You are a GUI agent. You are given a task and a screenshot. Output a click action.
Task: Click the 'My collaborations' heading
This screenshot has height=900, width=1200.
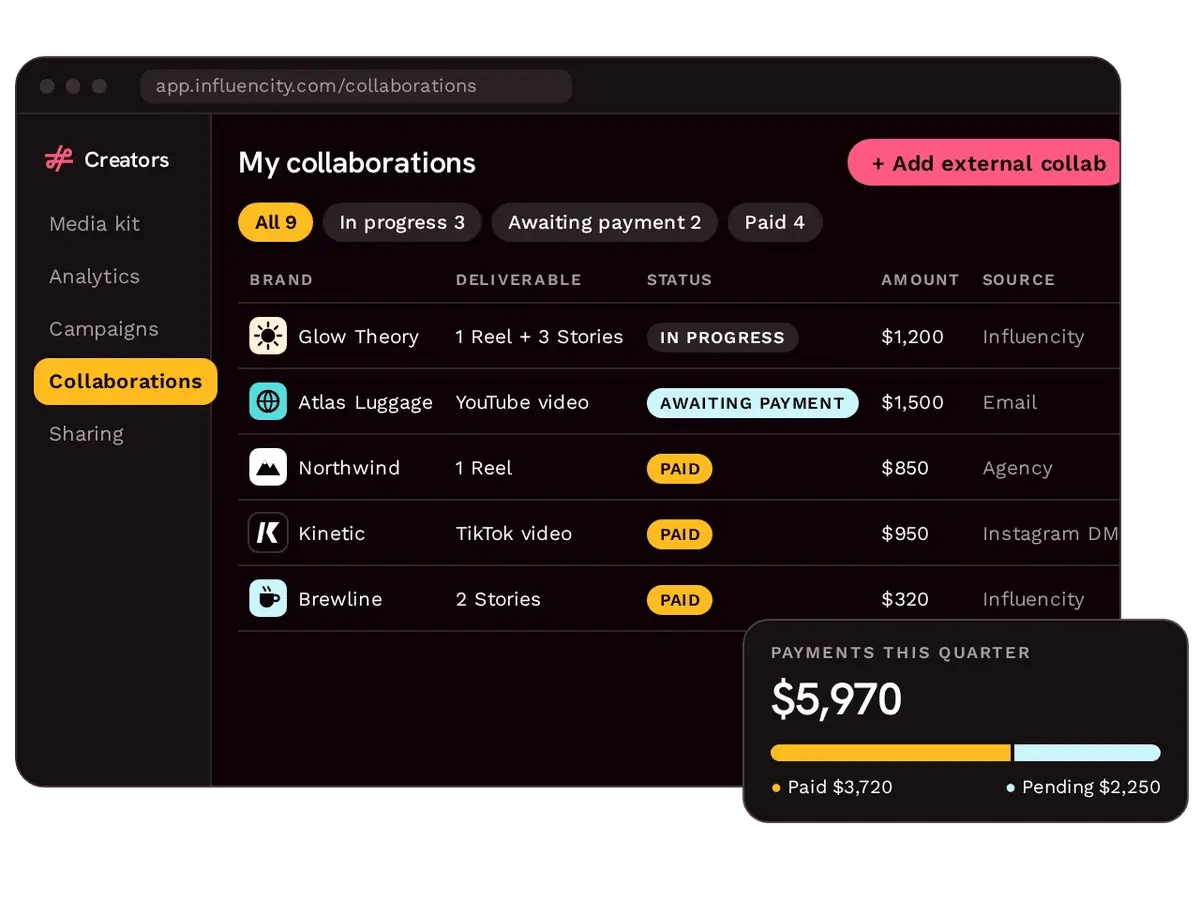pos(357,163)
